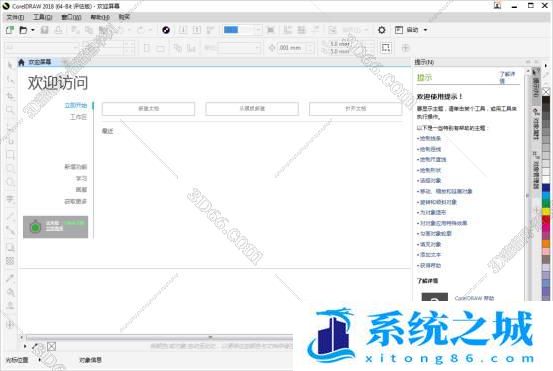
Task: Click the dashed-rectangle treat-as-filled icon
Action: pyautogui.click(x=386, y=48)
